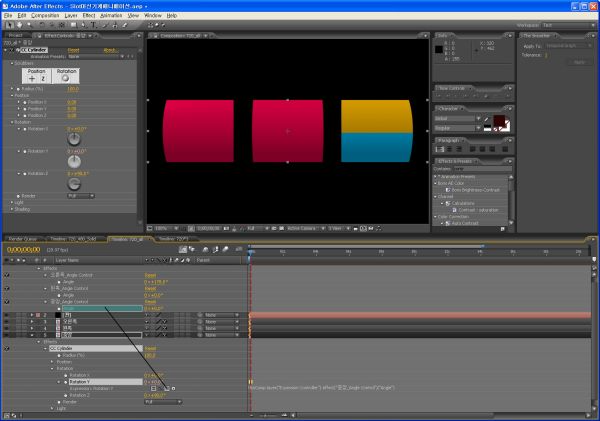This screenshot has height=421, width=600.
Task: Select the Rotation tool in toolbar
Action: tap(42, 25)
